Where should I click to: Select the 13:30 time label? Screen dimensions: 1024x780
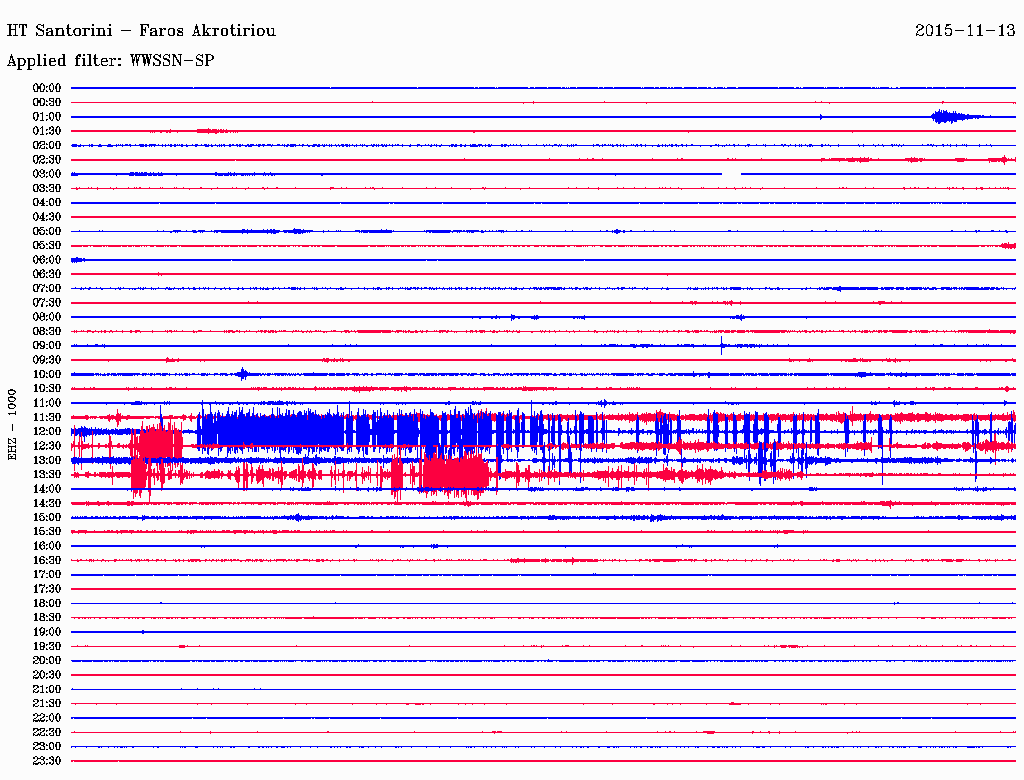click(46, 474)
